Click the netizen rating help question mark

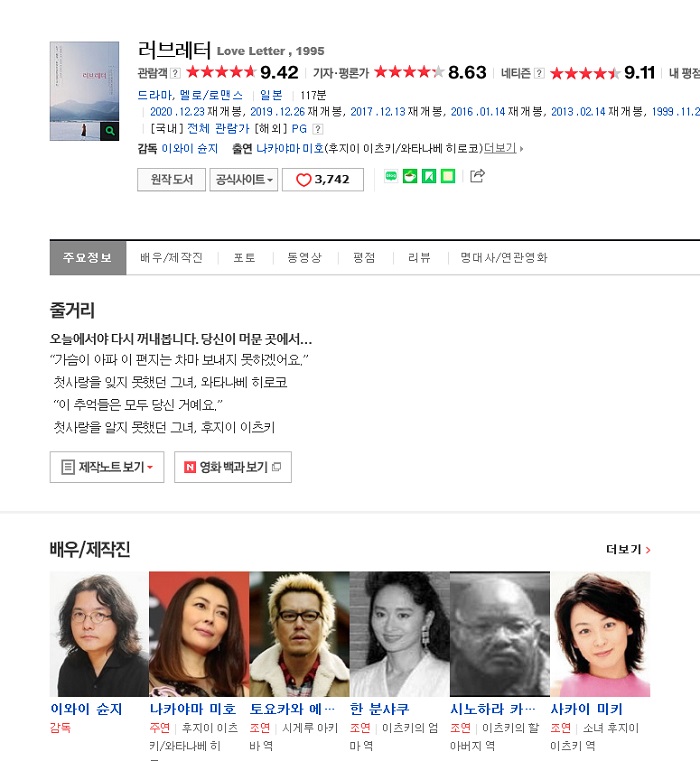(x=539, y=73)
